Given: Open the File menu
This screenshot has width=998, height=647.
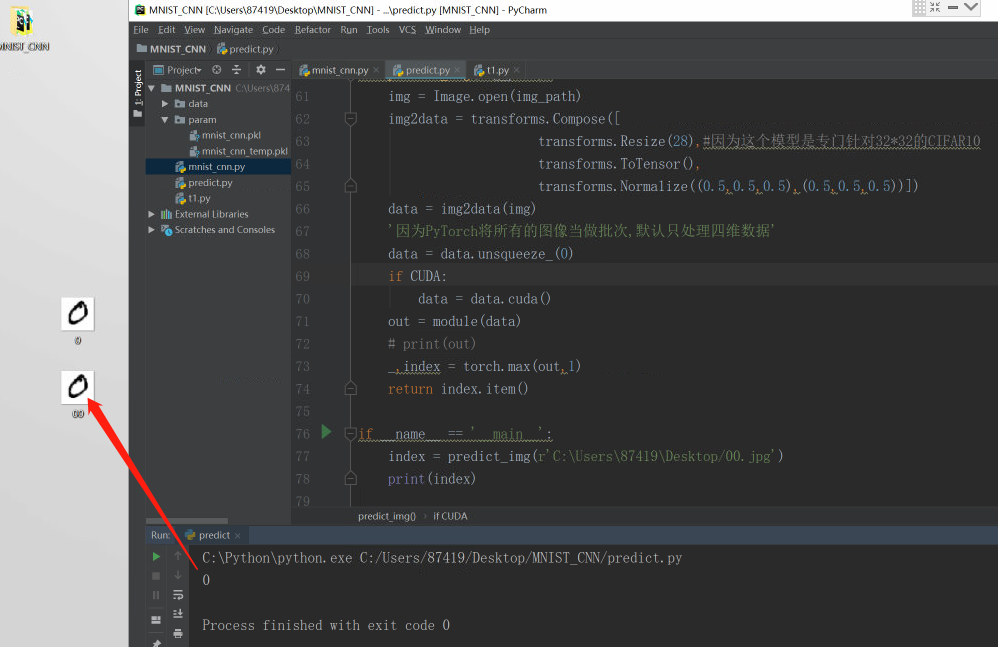Looking at the screenshot, I should click(x=141, y=30).
